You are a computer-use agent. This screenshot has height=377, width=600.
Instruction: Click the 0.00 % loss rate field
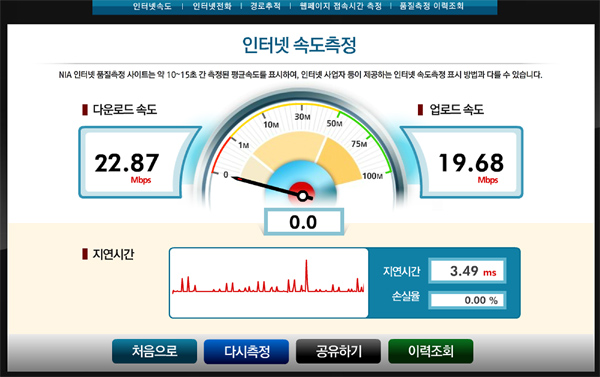467,300
